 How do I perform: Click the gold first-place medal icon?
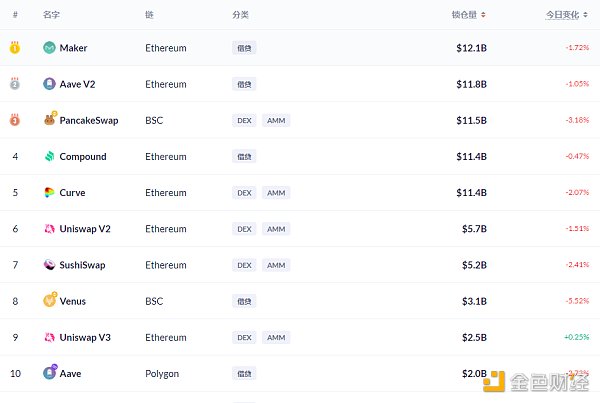coord(15,48)
